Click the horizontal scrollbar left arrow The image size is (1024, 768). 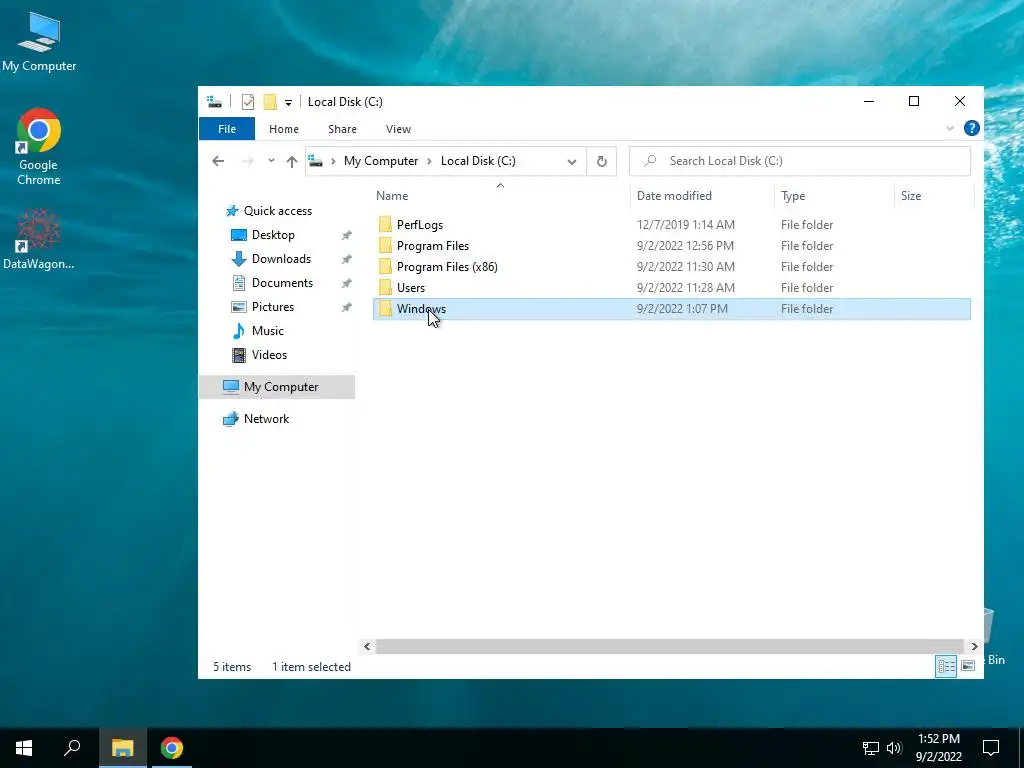point(367,647)
